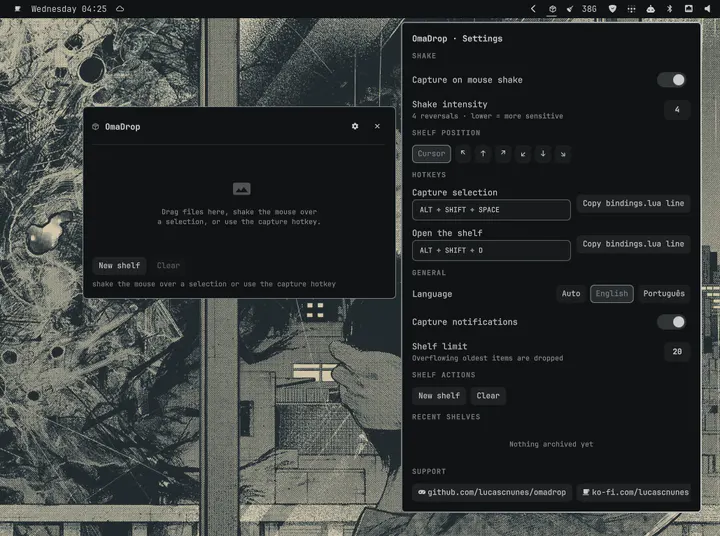Click New shelf in the OmaDrop shelf window
This screenshot has width=720, height=536.
click(119, 265)
